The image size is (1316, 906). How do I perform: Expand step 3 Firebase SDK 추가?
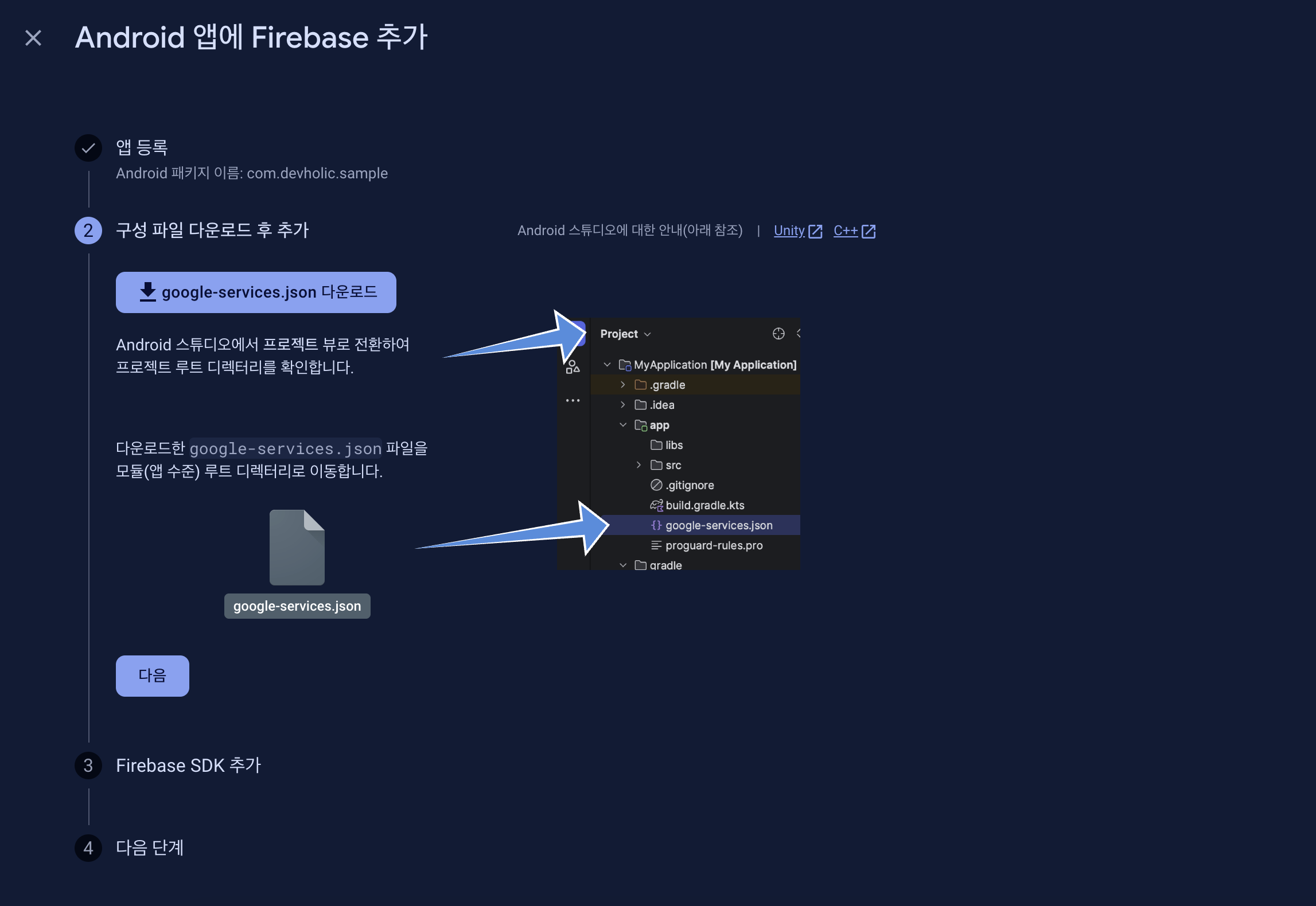coord(188,766)
